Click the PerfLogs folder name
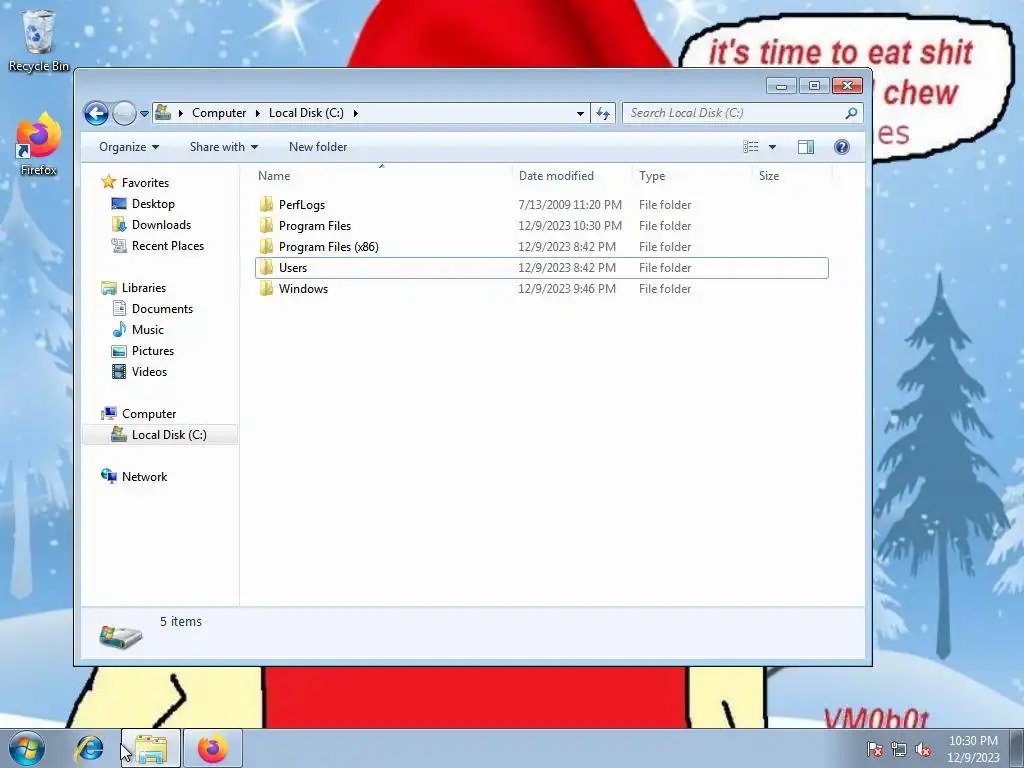 (x=302, y=204)
